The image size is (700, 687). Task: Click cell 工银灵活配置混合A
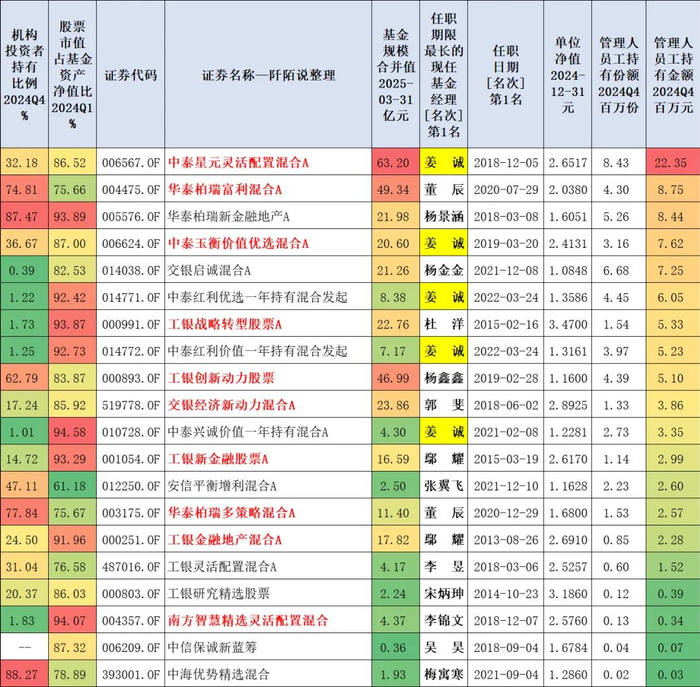pos(222,567)
